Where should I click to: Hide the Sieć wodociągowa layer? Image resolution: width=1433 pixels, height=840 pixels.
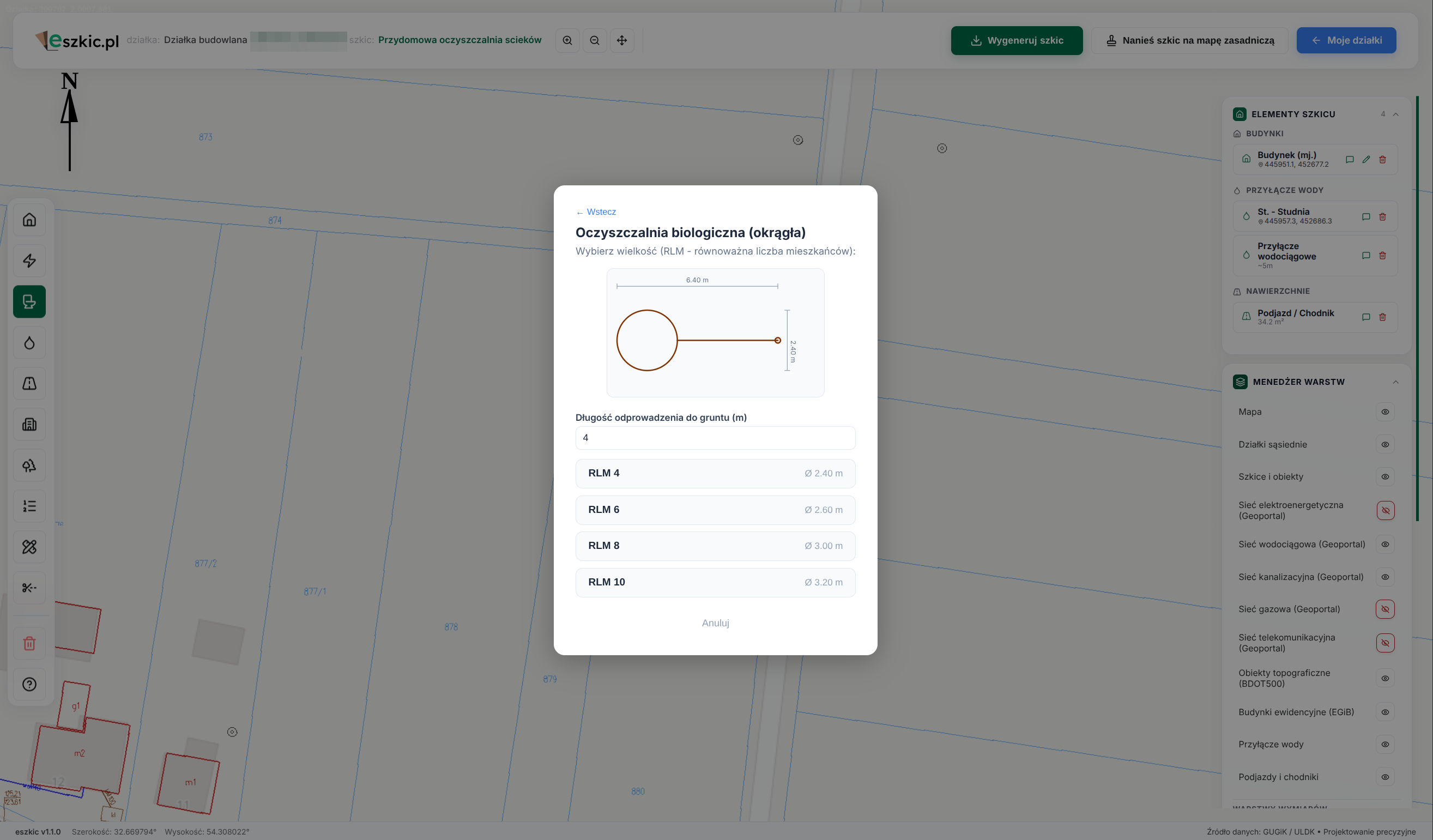tap(1386, 544)
